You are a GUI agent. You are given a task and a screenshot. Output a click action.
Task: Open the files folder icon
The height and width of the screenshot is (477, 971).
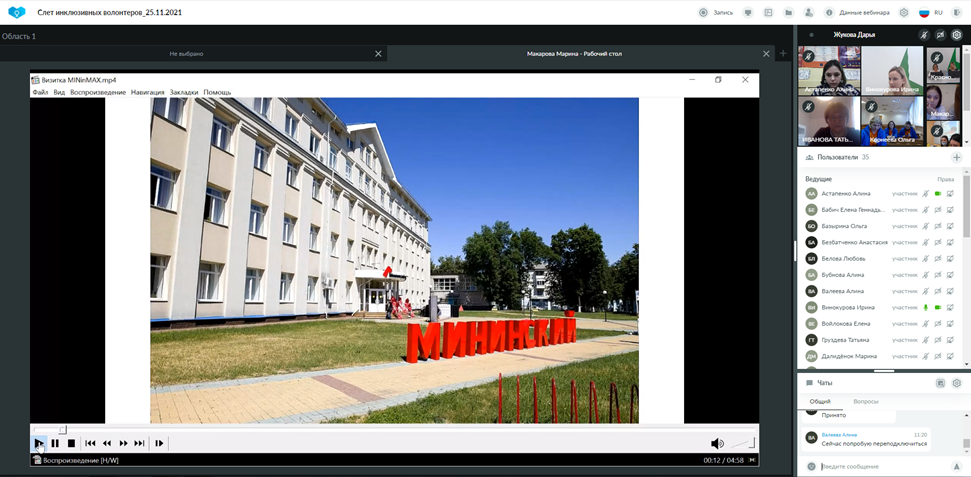click(788, 12)
